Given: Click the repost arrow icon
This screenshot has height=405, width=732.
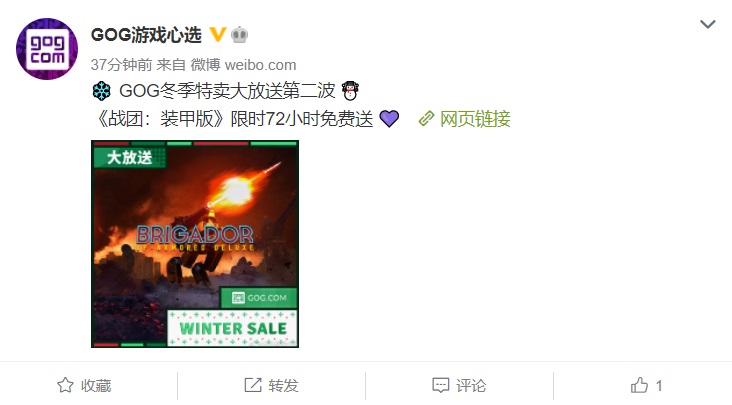Looking at the screenshot, I should 253,385.
